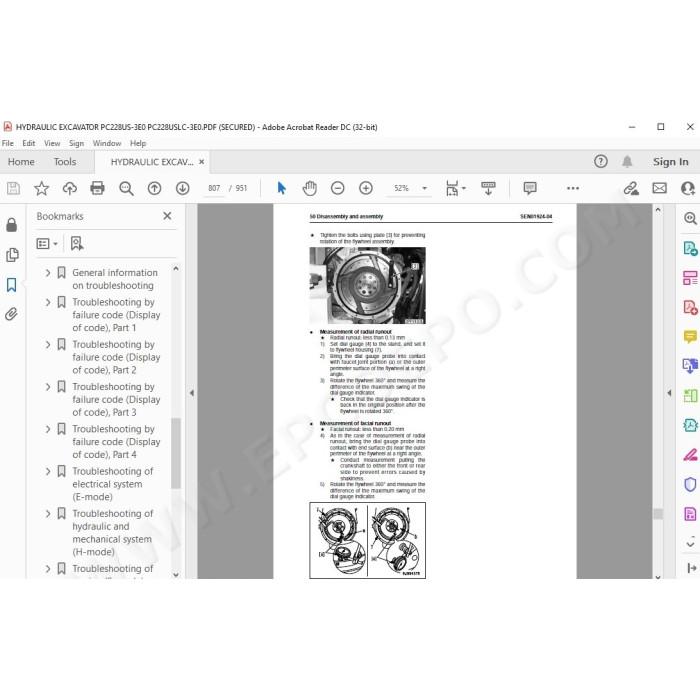This screenshot has height=700, width=700.
Task: Click the cloud upload icon
Action: 70,188
